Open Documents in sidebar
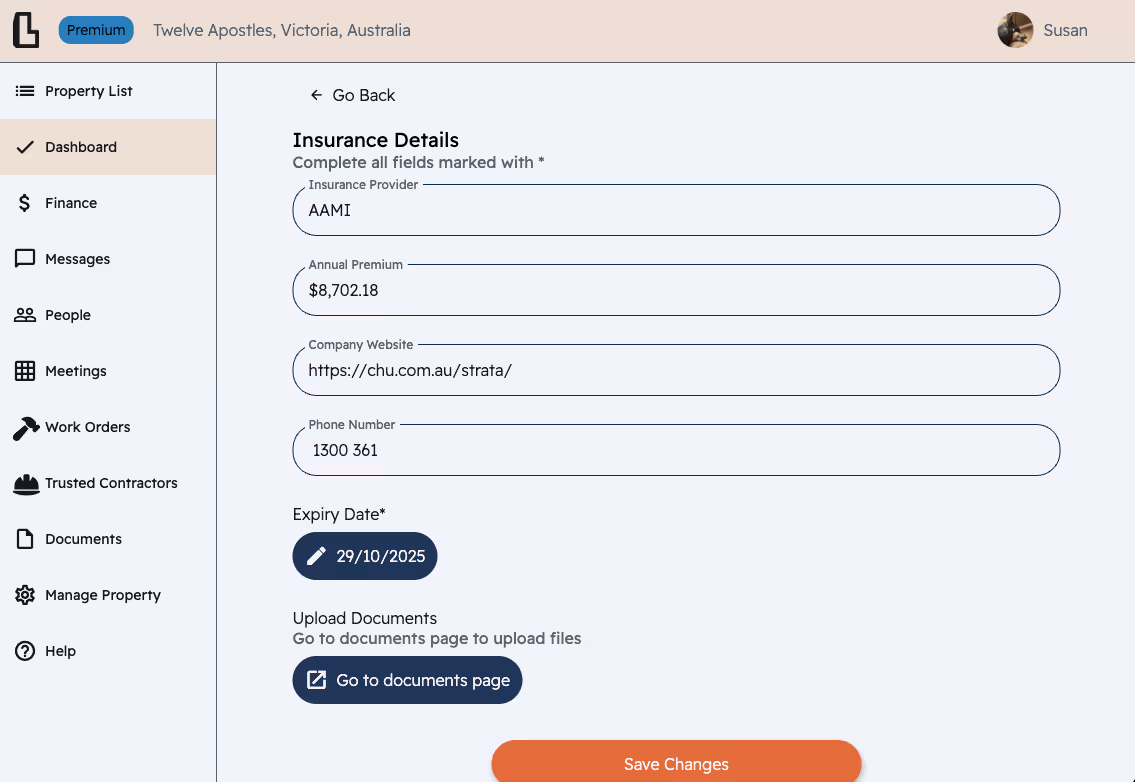Viewport: 1135px width, 782px height. pyautogui.click(x=108, y=539)
